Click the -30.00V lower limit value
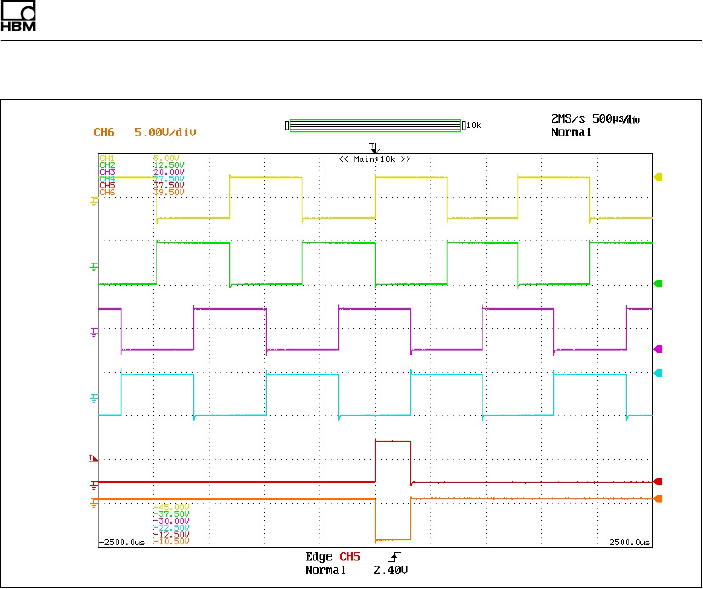 click(171, 521)
